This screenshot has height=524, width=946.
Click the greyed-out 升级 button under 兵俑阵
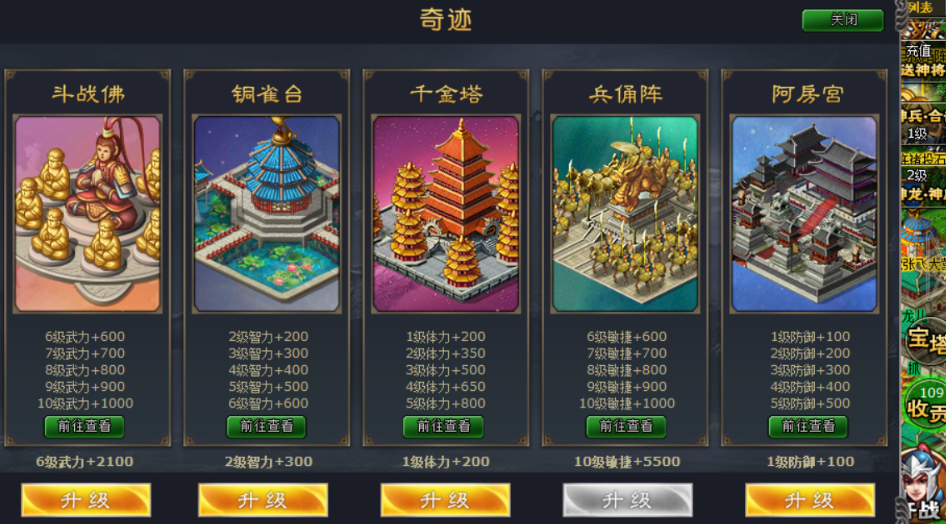coord(627,500)
